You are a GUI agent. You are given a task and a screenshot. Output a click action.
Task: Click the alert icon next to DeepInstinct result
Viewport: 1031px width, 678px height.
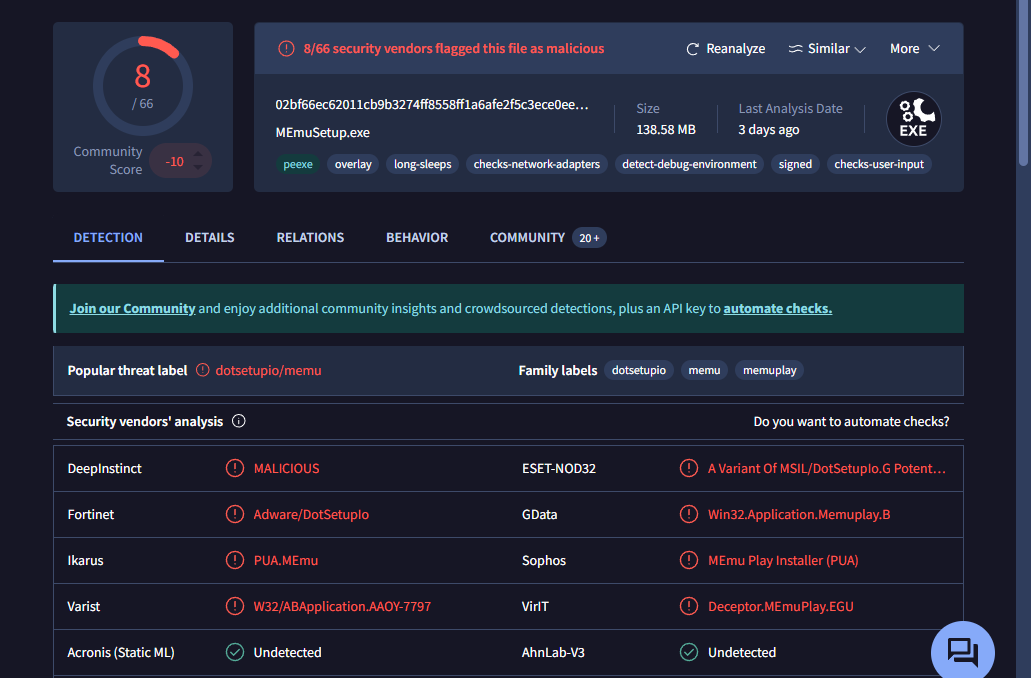(x=234, y=468)
